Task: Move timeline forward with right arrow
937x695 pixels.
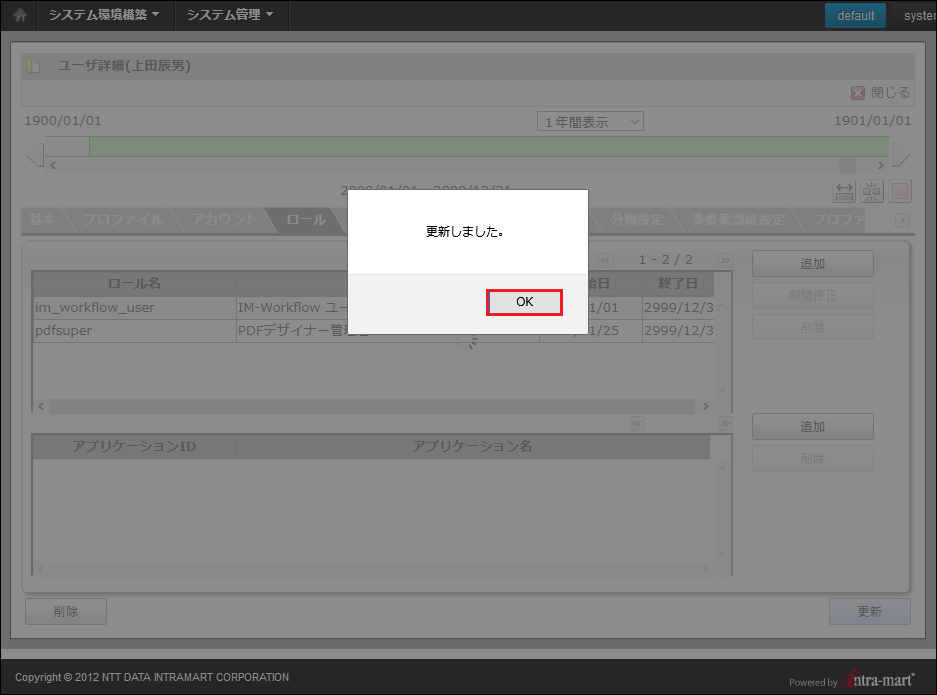Action: coord(901,154)
